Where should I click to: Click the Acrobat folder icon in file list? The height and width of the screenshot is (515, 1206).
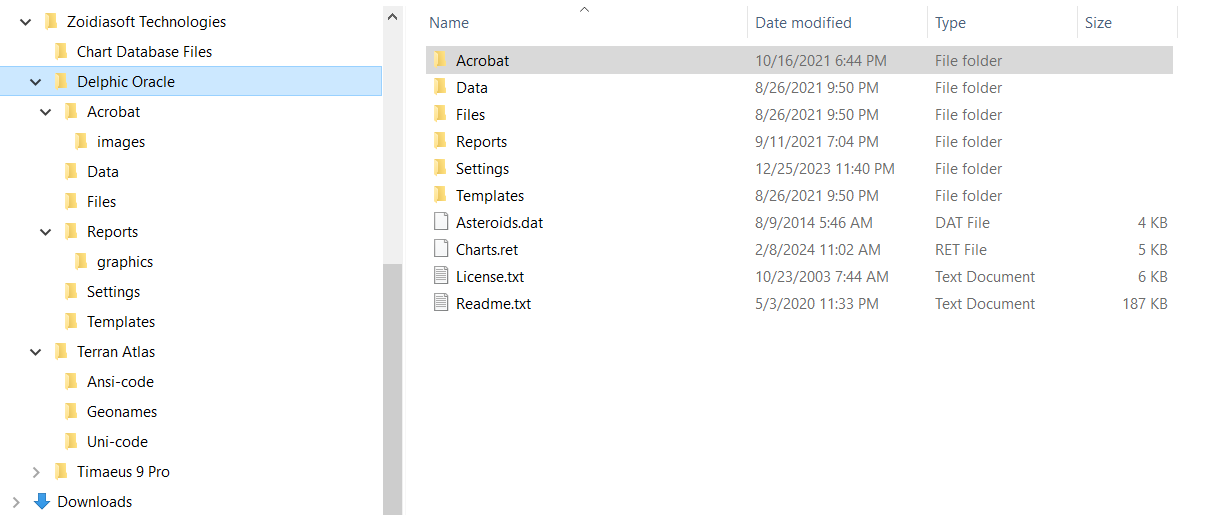pos(440,60)
